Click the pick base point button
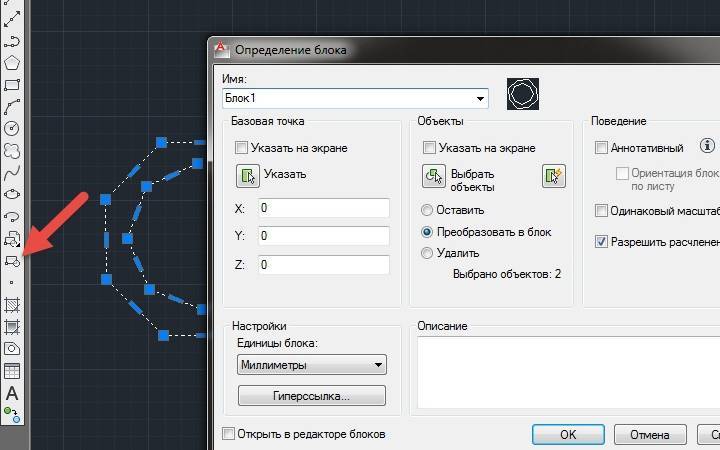The width and height of the screenshot is (720, 450). pos(248,176)
